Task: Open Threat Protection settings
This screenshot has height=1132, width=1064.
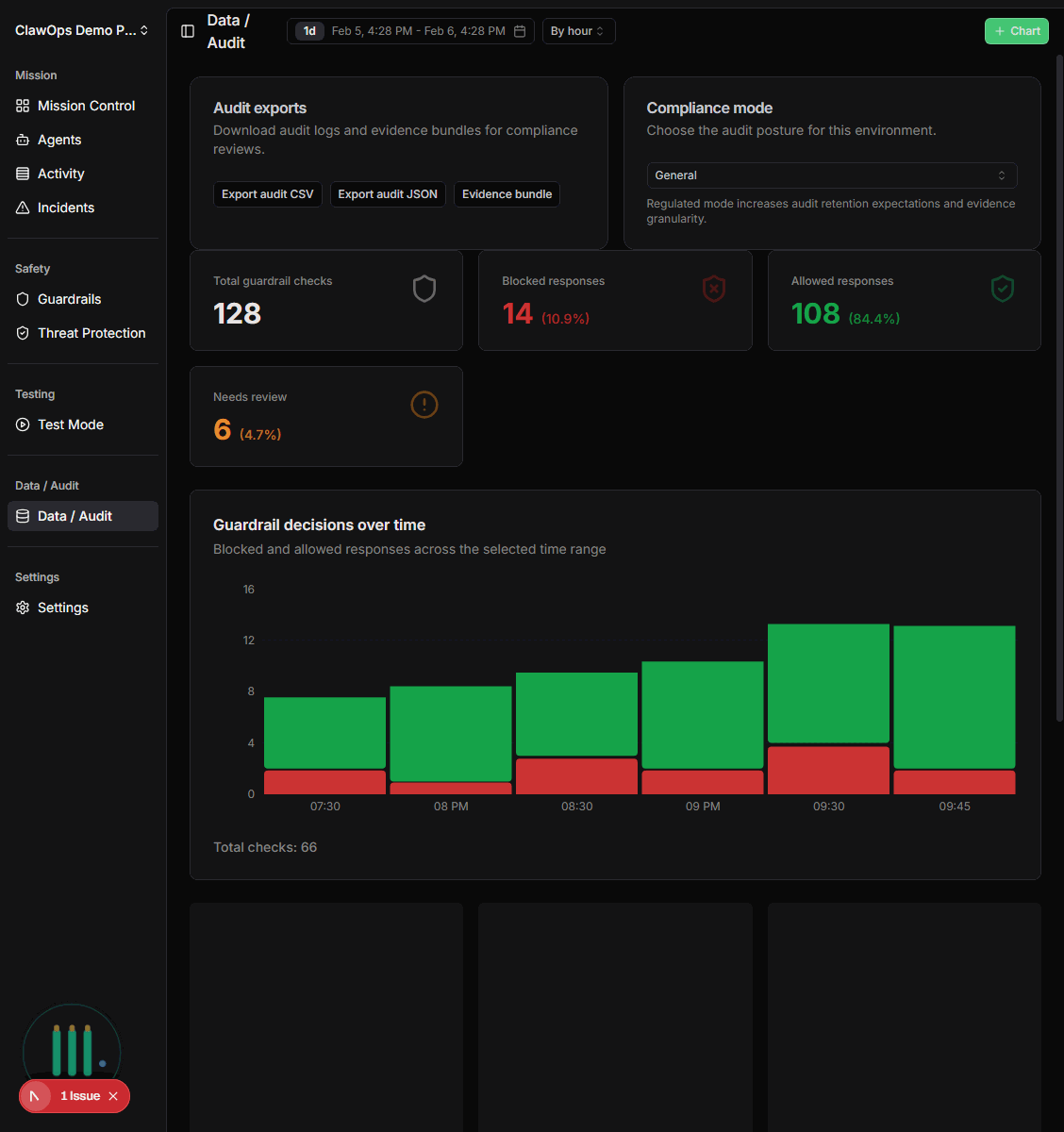Action: (91, 332)
